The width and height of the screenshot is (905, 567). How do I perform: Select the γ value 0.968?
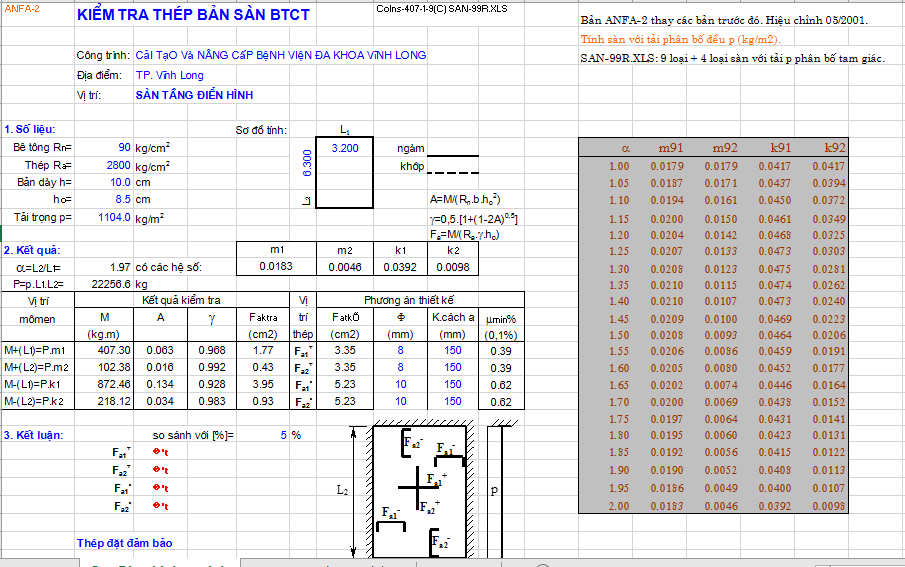click(212, 350)
